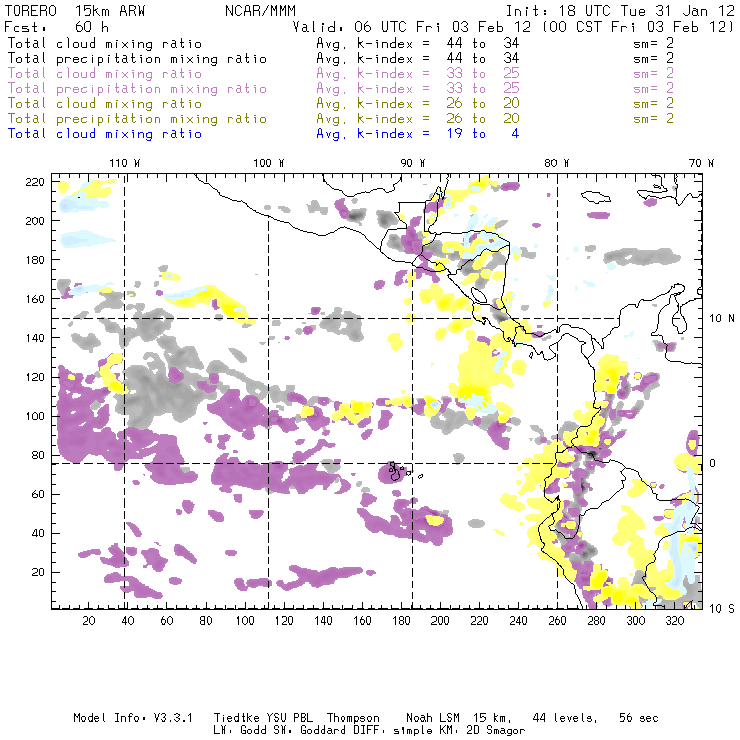Click the '90 W' longitude label

click(412, 163)
